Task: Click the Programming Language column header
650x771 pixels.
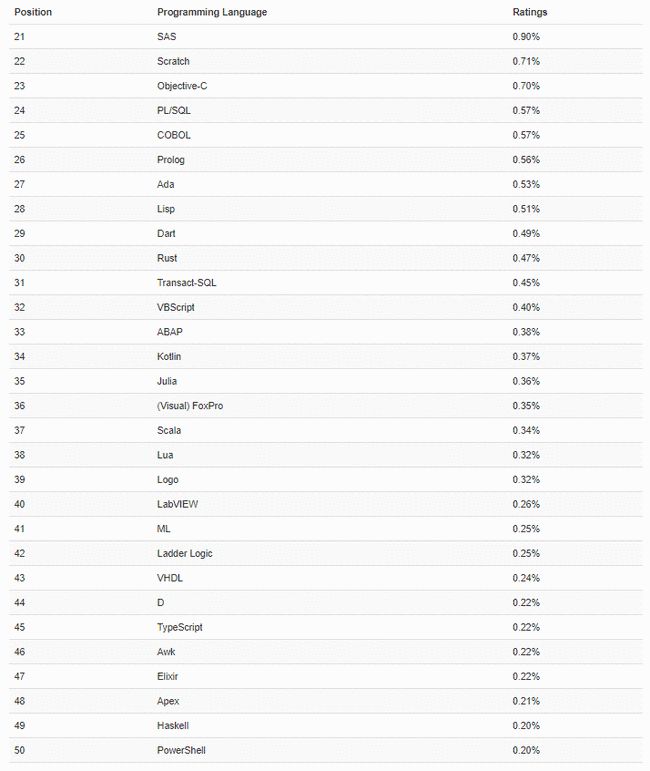Action: point(212,12)
